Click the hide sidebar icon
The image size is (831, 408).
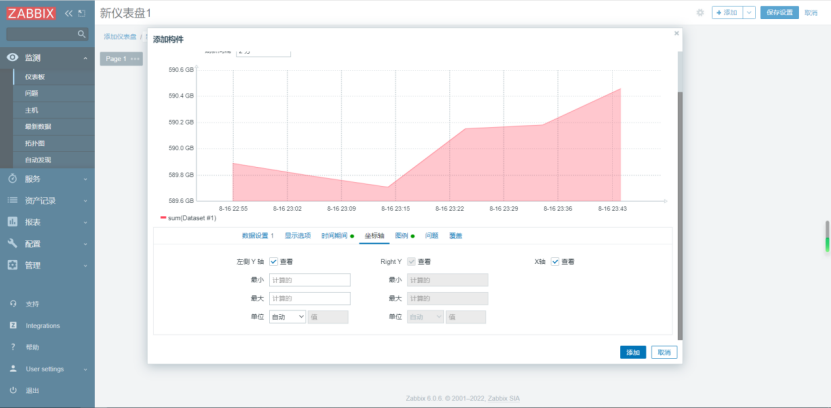(81, 14)
